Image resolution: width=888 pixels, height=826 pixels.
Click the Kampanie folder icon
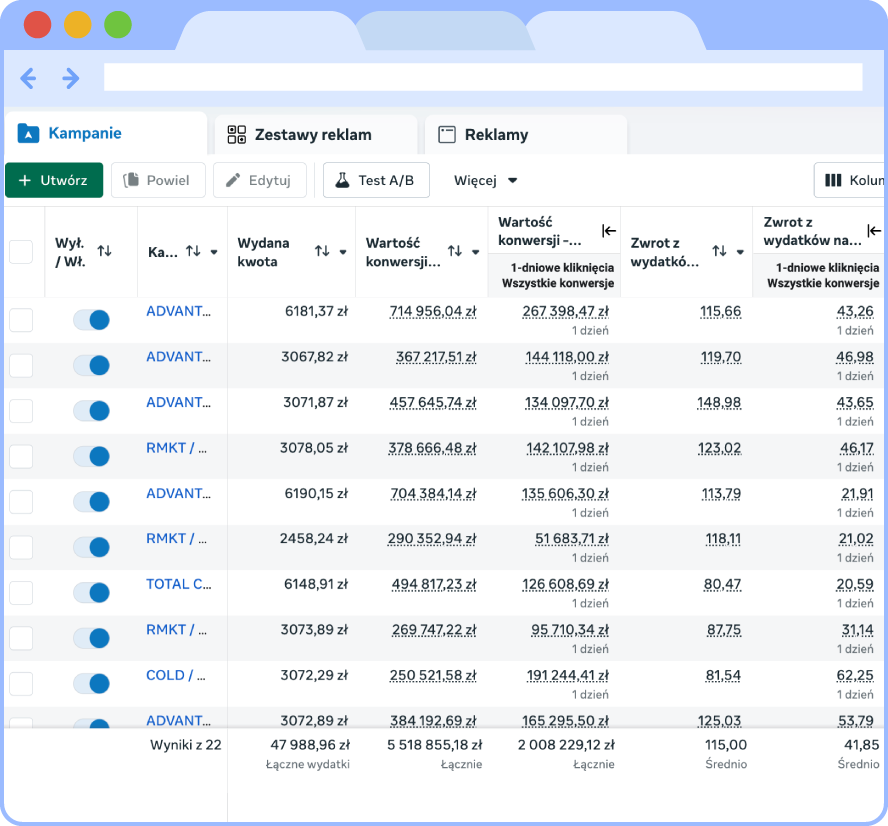[28, 134]
